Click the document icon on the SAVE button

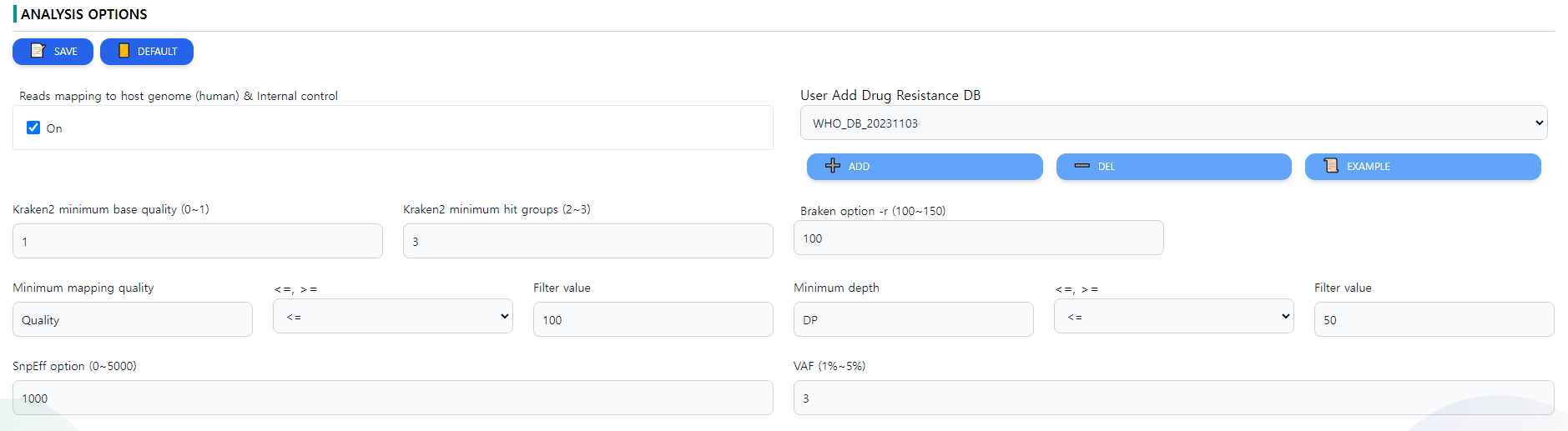pos(38,51)
